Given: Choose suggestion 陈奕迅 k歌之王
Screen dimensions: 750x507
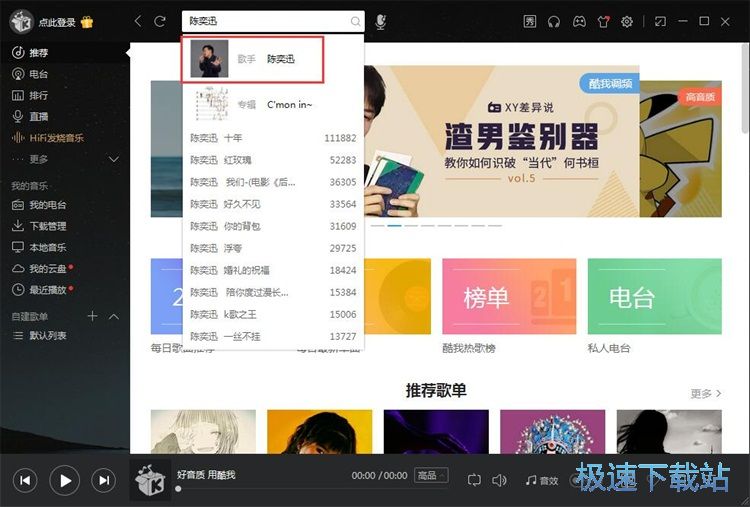Looking at the screenshot, I should 273,314.
